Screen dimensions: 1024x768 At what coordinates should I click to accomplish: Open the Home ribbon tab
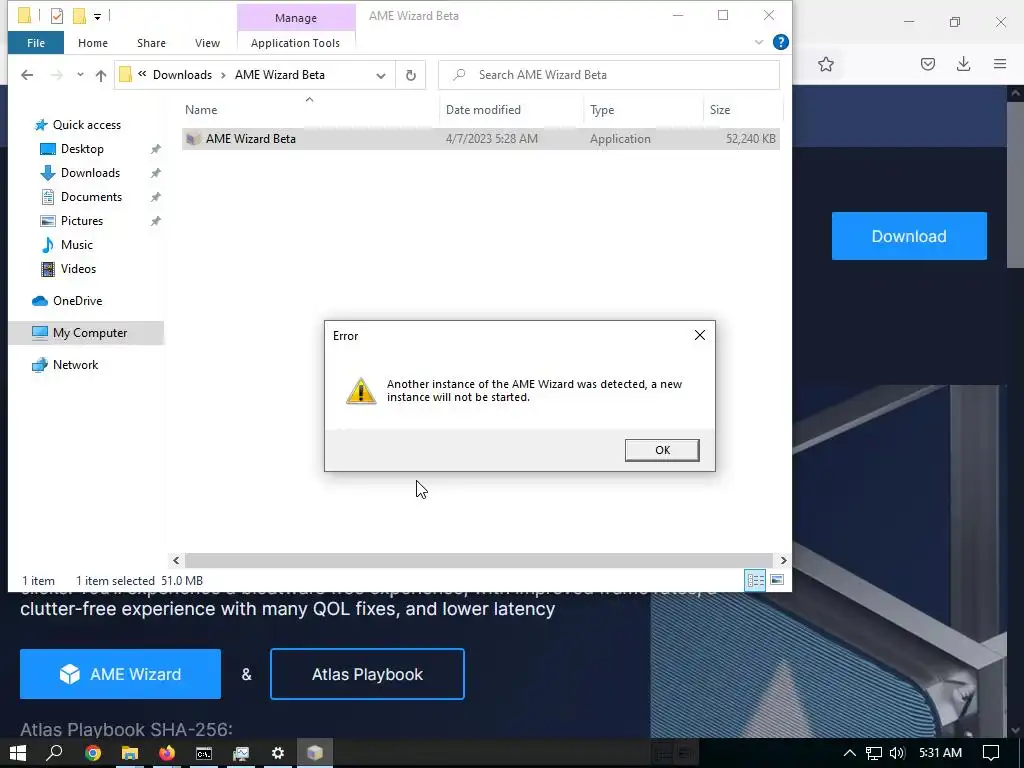[93, 43]
